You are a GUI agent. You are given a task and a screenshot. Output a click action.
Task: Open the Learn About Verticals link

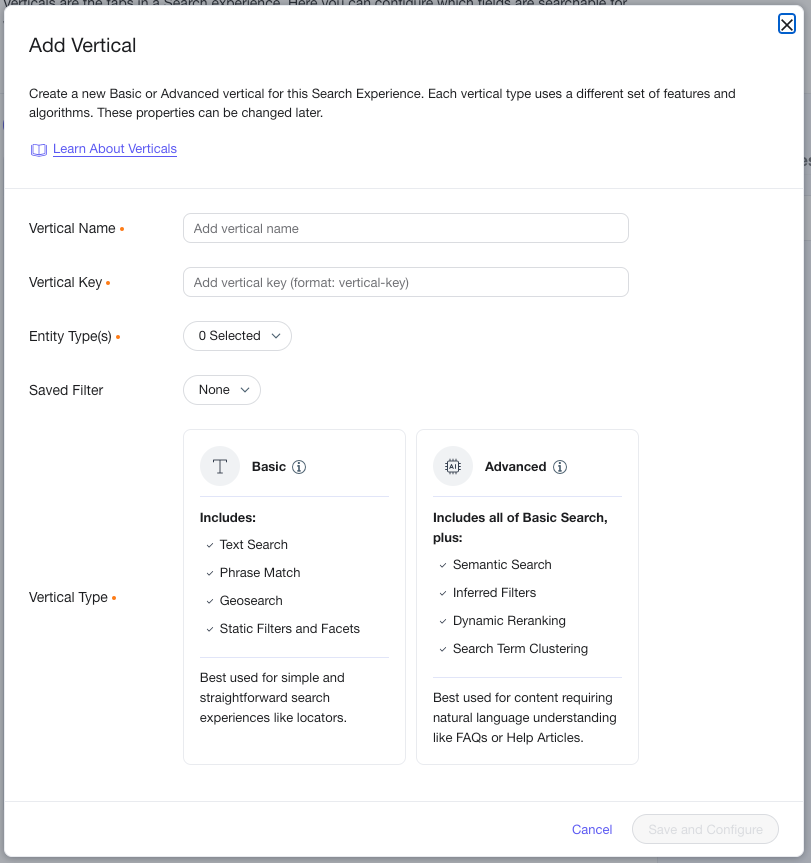tap(114, 149)
